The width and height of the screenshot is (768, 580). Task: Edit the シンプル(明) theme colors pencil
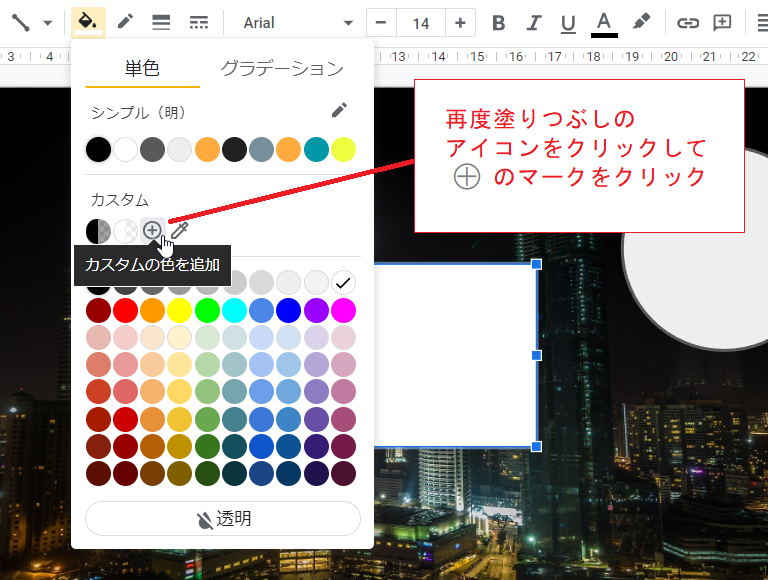click(339, 110)
